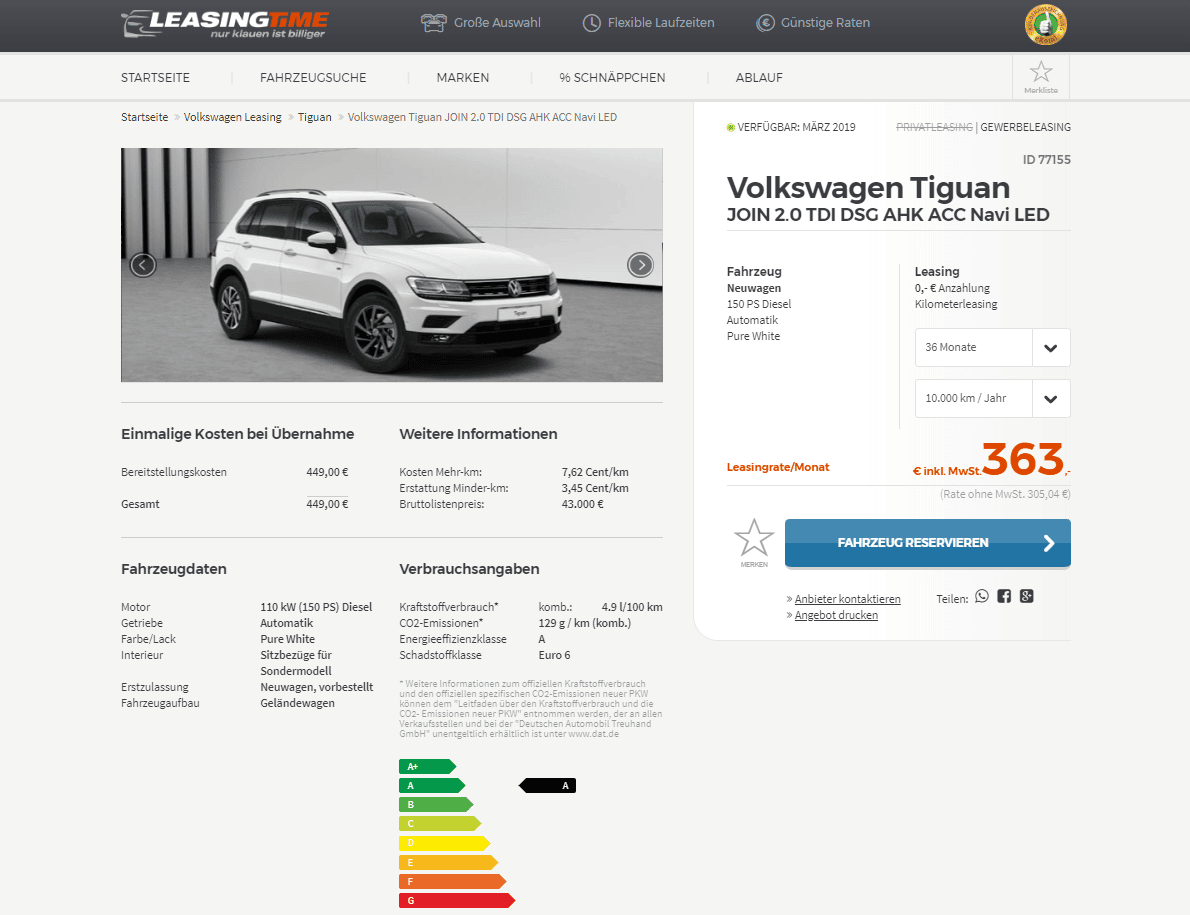The image size is (1190, 915).
Task: Toggle the Merken star beside reserve button
Action: coord(754,542)
